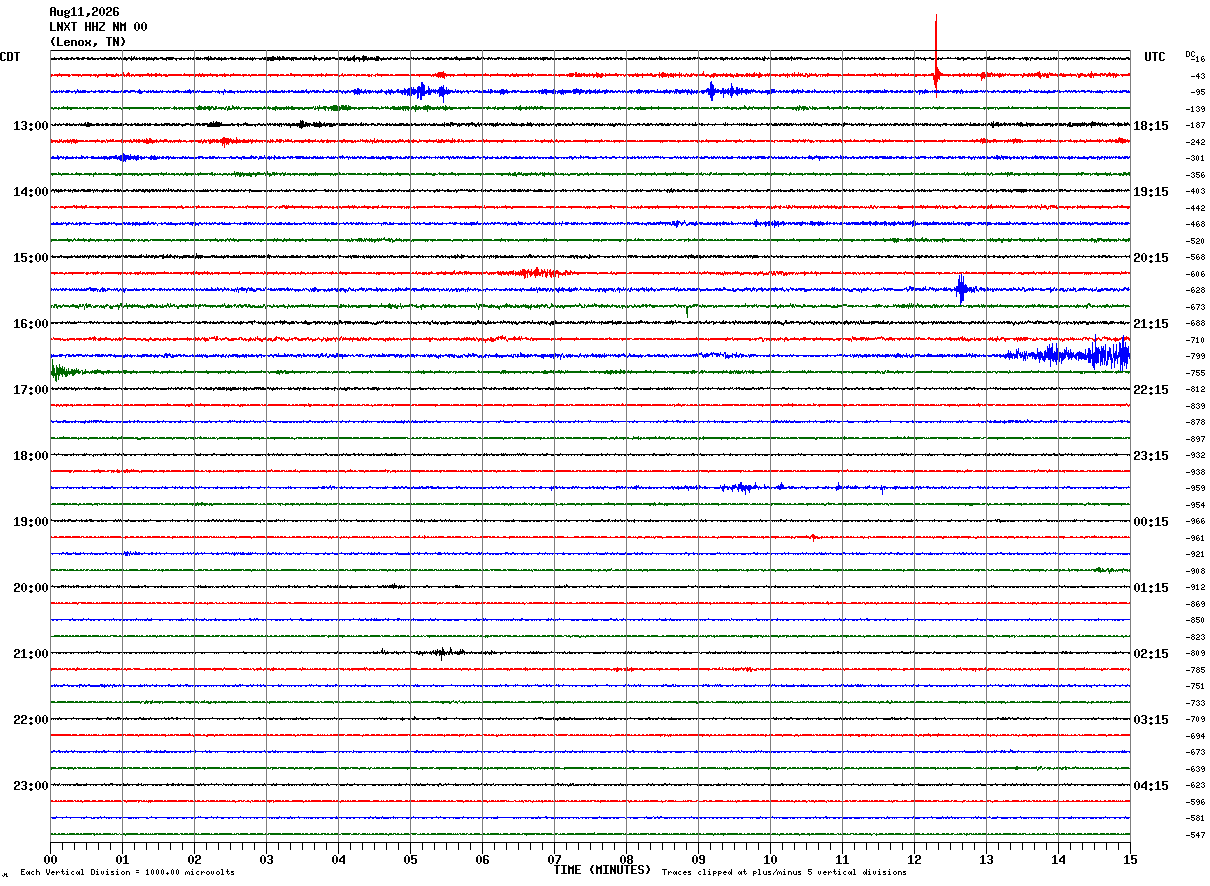Click the blue event near minute 5 on the third trace
The height and width of the screenshot is (886, 1210).
tap(425, 92)
